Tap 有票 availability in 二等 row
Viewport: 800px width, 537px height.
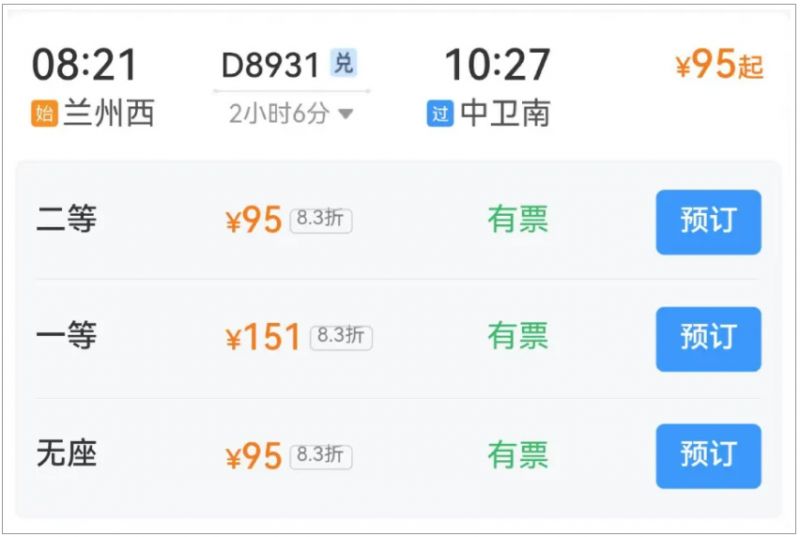click(x=518, y=219)
